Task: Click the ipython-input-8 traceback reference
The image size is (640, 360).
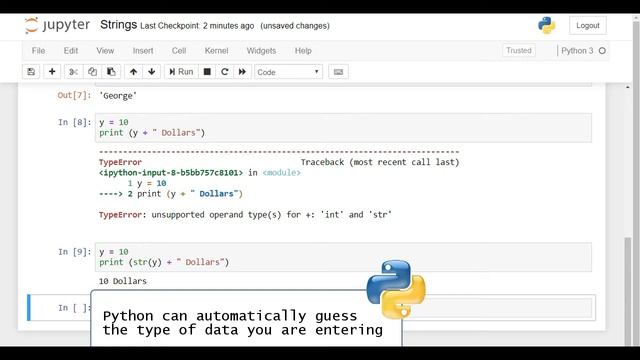Action: pyautogui.click(x=171, y=173)
